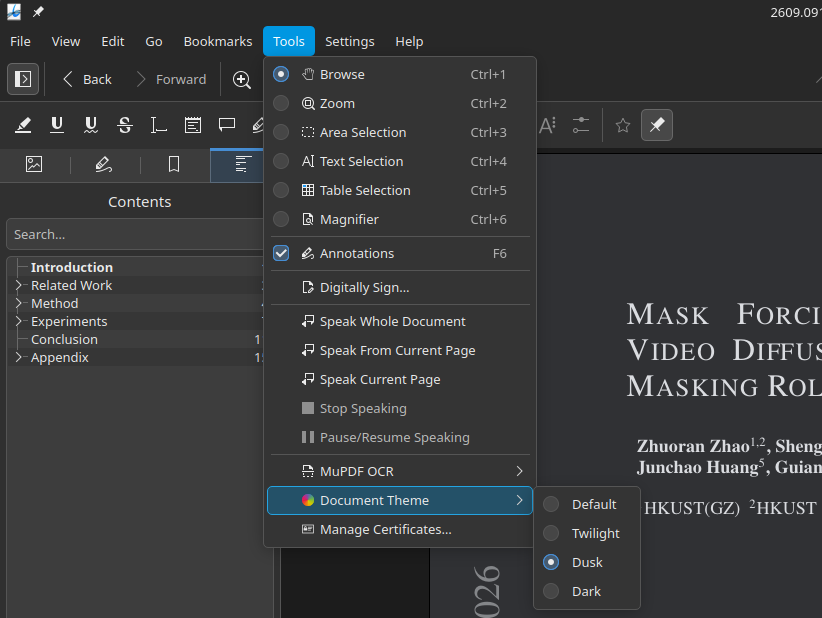Open the View menu
822x618 pixels.
click(x=66, y=41)
